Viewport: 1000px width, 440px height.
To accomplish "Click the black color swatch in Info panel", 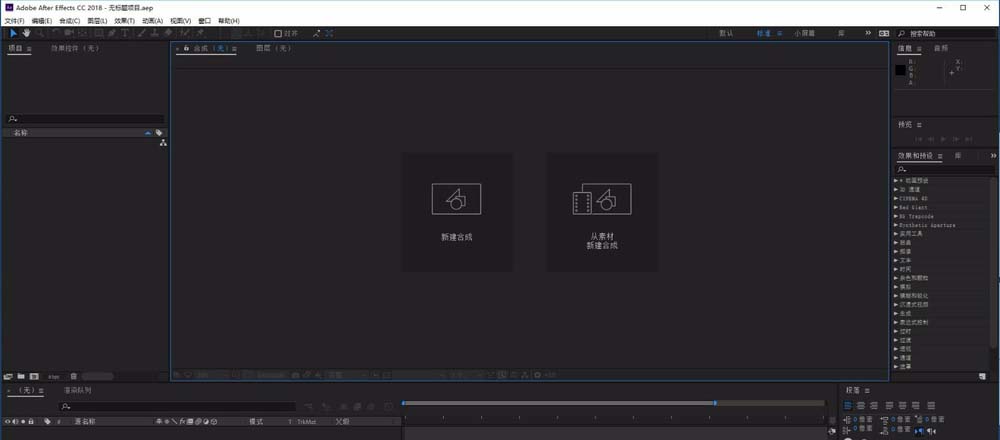I will pos(900,70).
